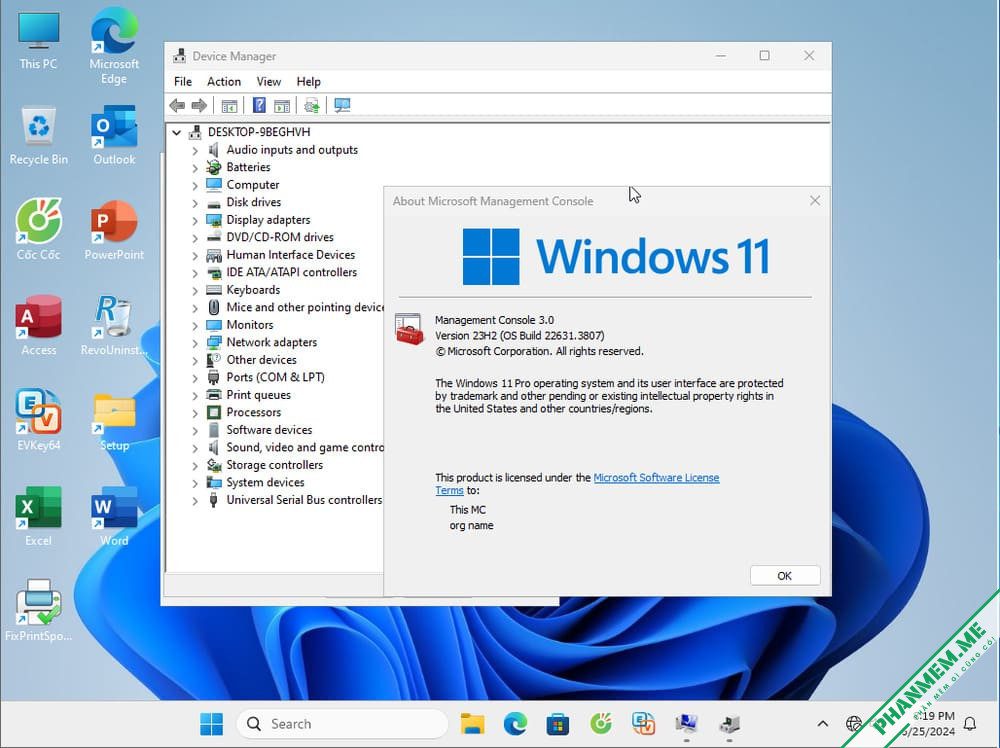The image size is (1000, 748).
Task: Select the Other devices tree item
Action: (261, 360)
